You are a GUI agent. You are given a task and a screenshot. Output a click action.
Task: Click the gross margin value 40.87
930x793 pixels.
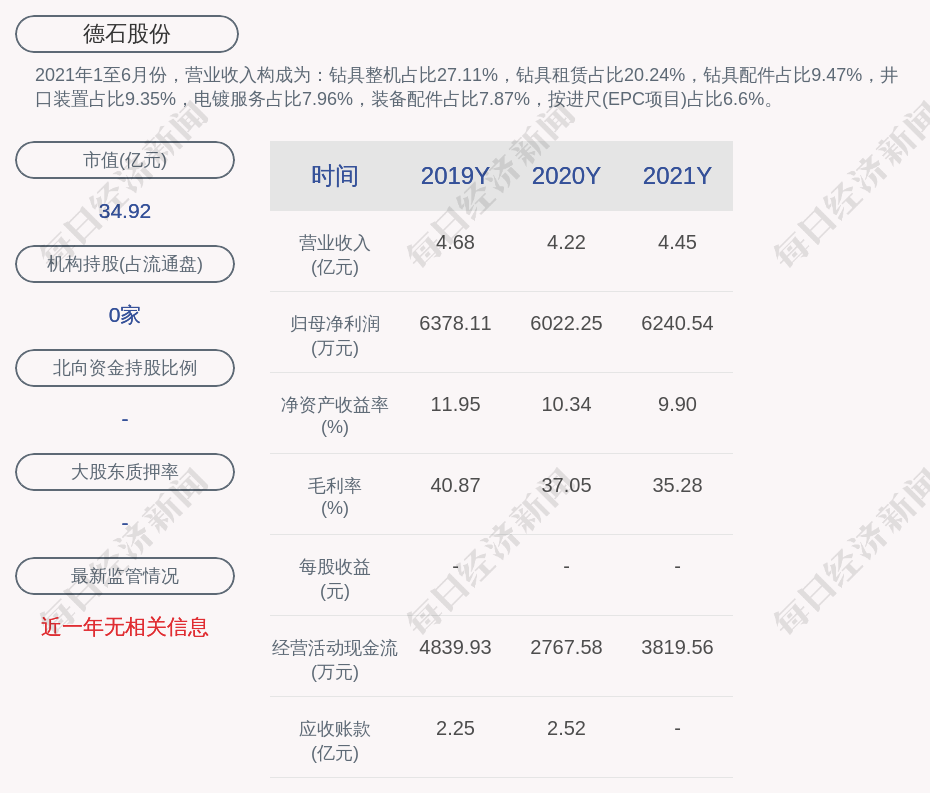(x=455, y=485)
